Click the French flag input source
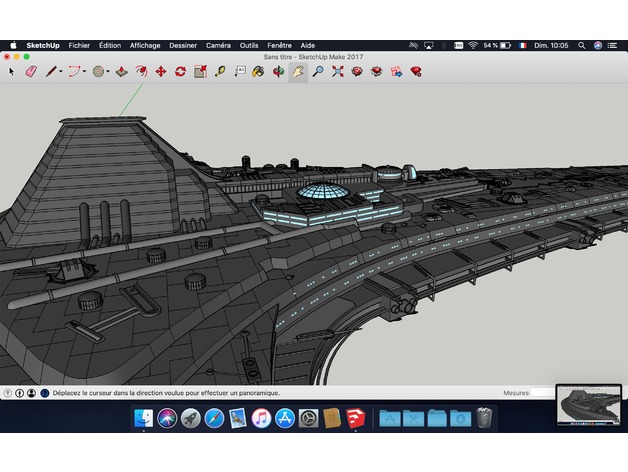This screenshot has height=472, width=628. click(x=522, y=45)
